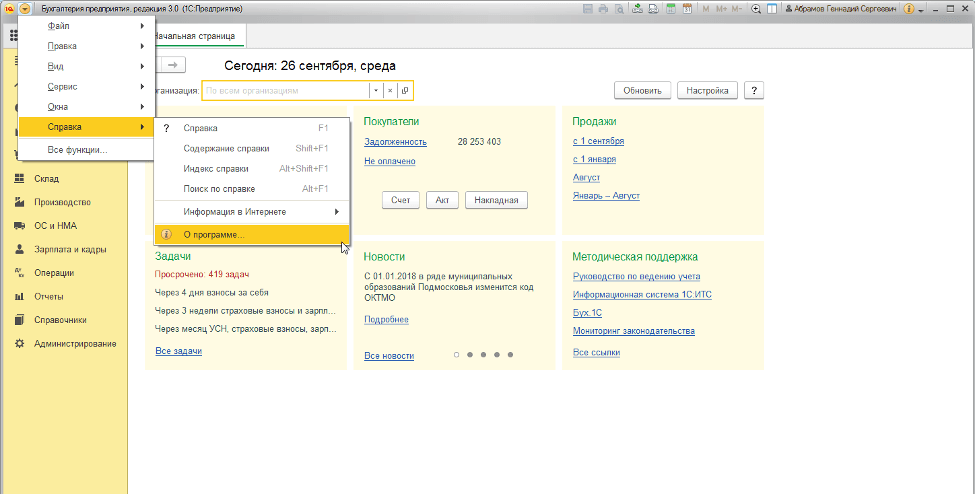Expand Информация в Интернете submenu

coord(251,212)
